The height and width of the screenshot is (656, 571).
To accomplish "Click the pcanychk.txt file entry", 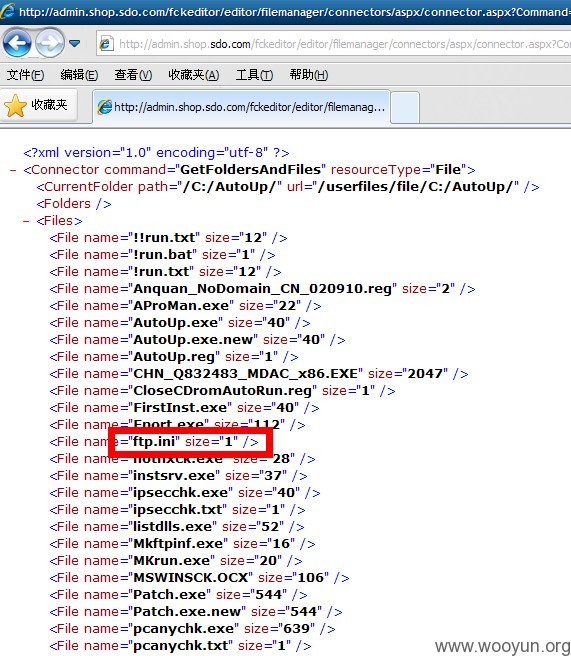I will (x=180, y=646).
